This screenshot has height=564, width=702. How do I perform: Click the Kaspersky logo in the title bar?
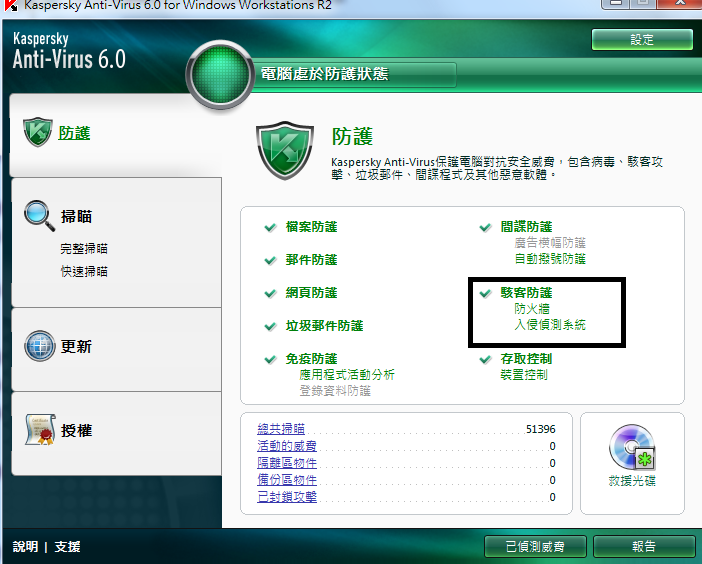tap(11, 5)
